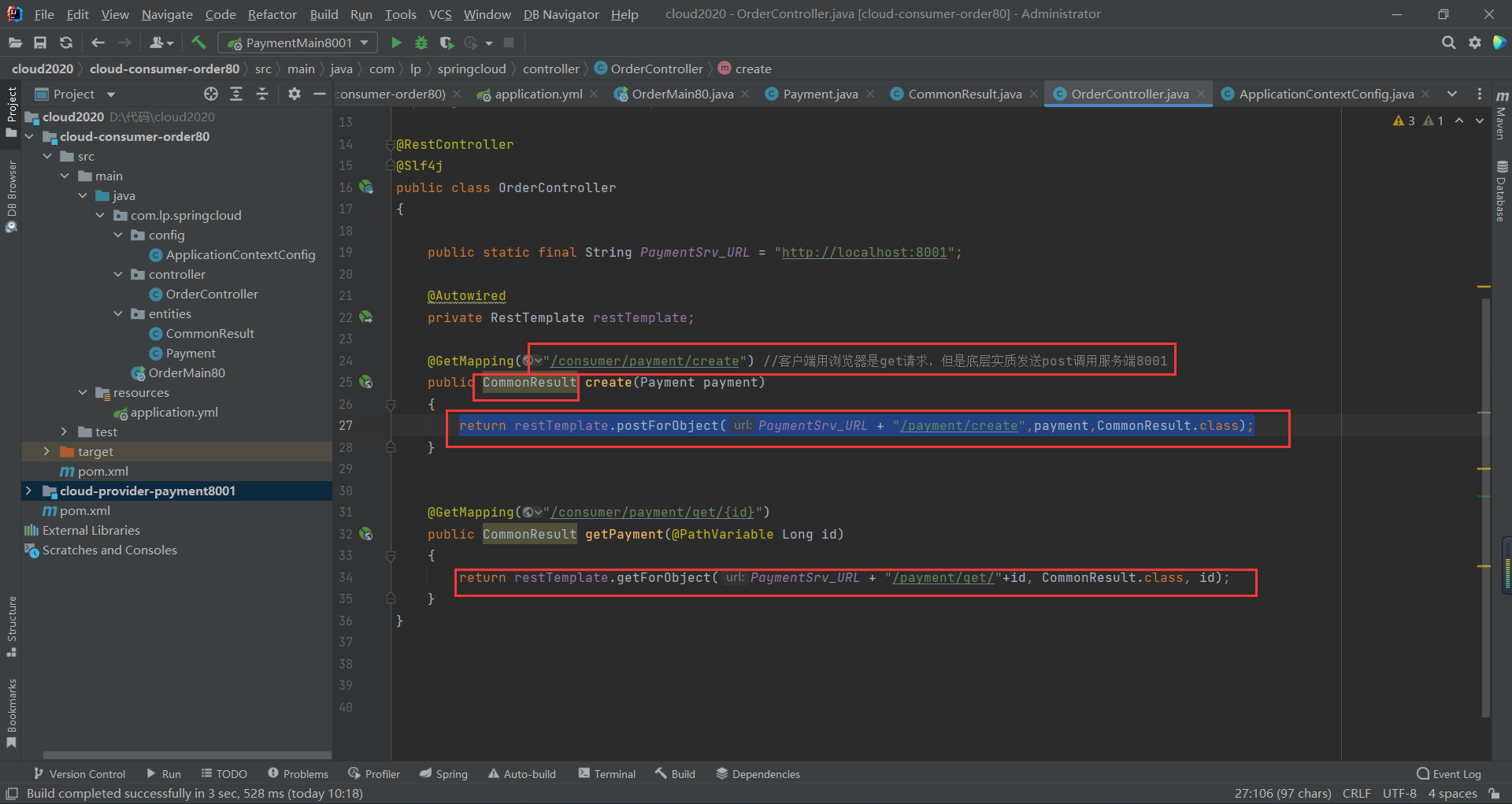1512x804 pixels.
Task: Open the Terminal tool window
Action: pyautogui.click(x=606, y=774)
